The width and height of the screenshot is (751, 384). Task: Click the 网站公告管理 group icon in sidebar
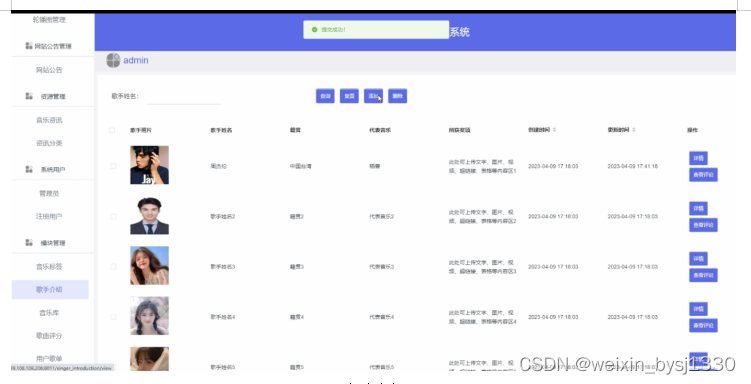(29, 46)
